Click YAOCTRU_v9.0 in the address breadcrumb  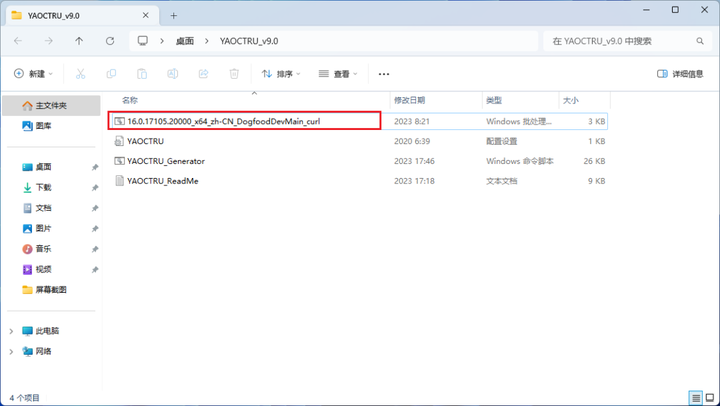click(x=249, y=41)
